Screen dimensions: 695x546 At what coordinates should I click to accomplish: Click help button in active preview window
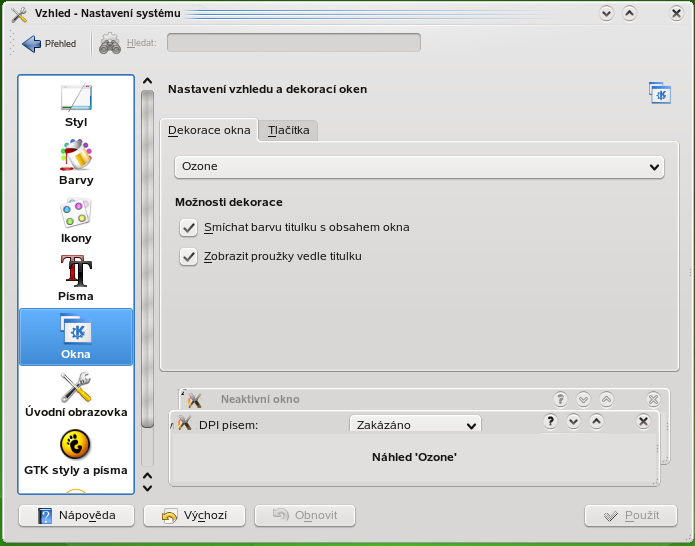[550, 421]
